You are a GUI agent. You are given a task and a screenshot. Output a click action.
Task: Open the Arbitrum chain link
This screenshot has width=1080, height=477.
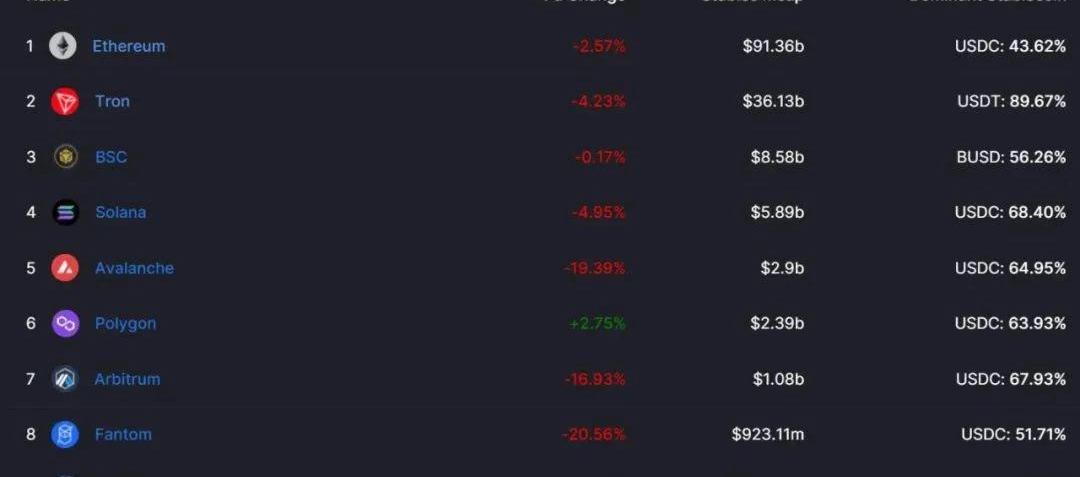tap(127, 379)
